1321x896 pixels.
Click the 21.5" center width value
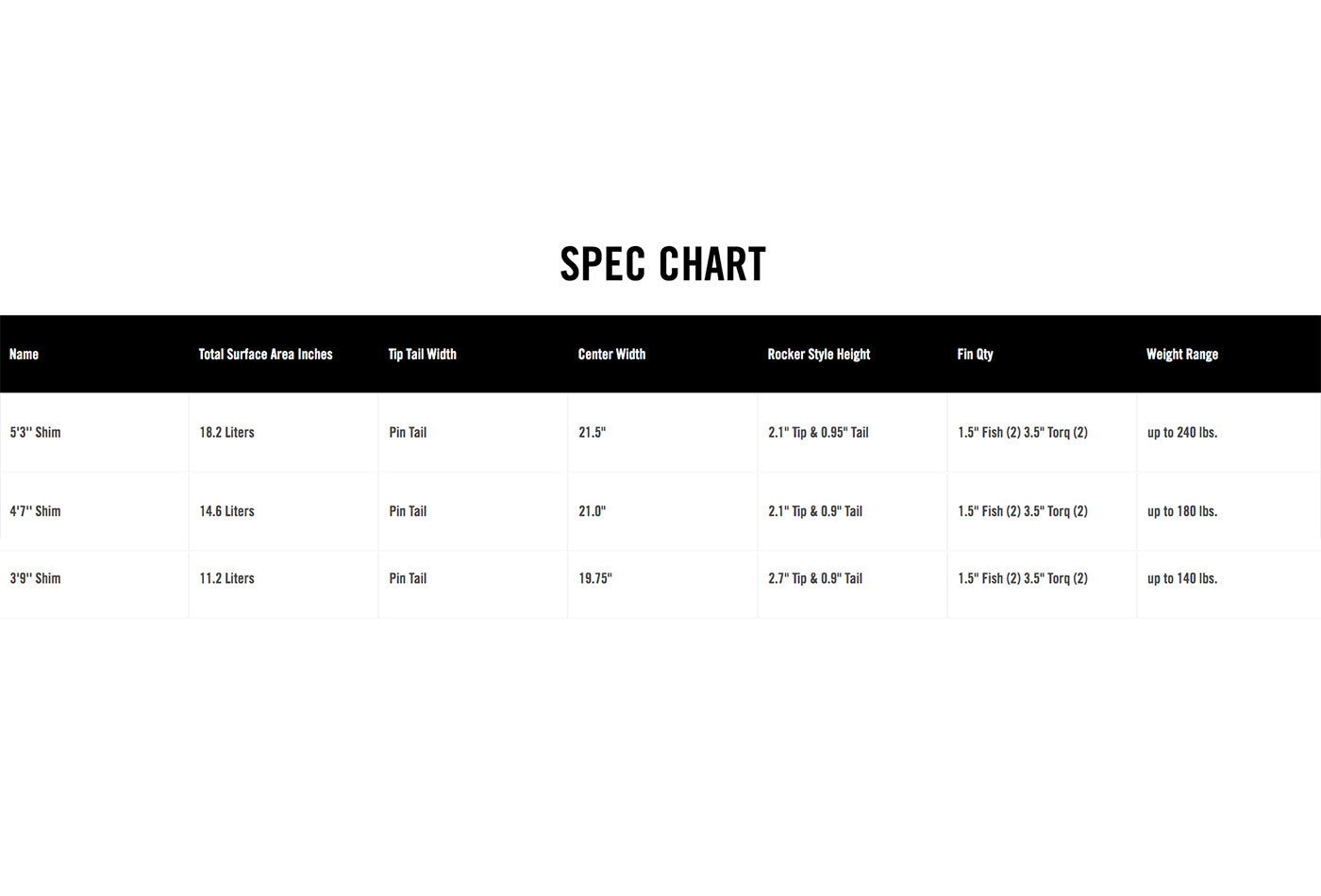593,433
